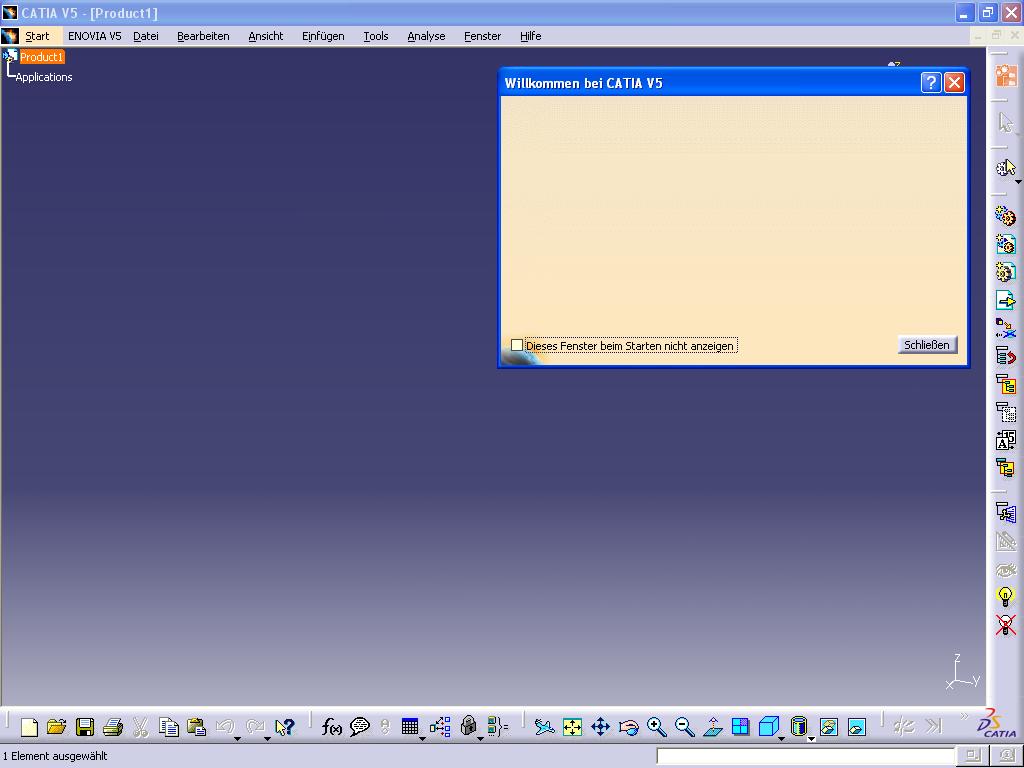Click the question mark help button in welcome dialog
Screen dimensions: 1024x768
(931, 82)
